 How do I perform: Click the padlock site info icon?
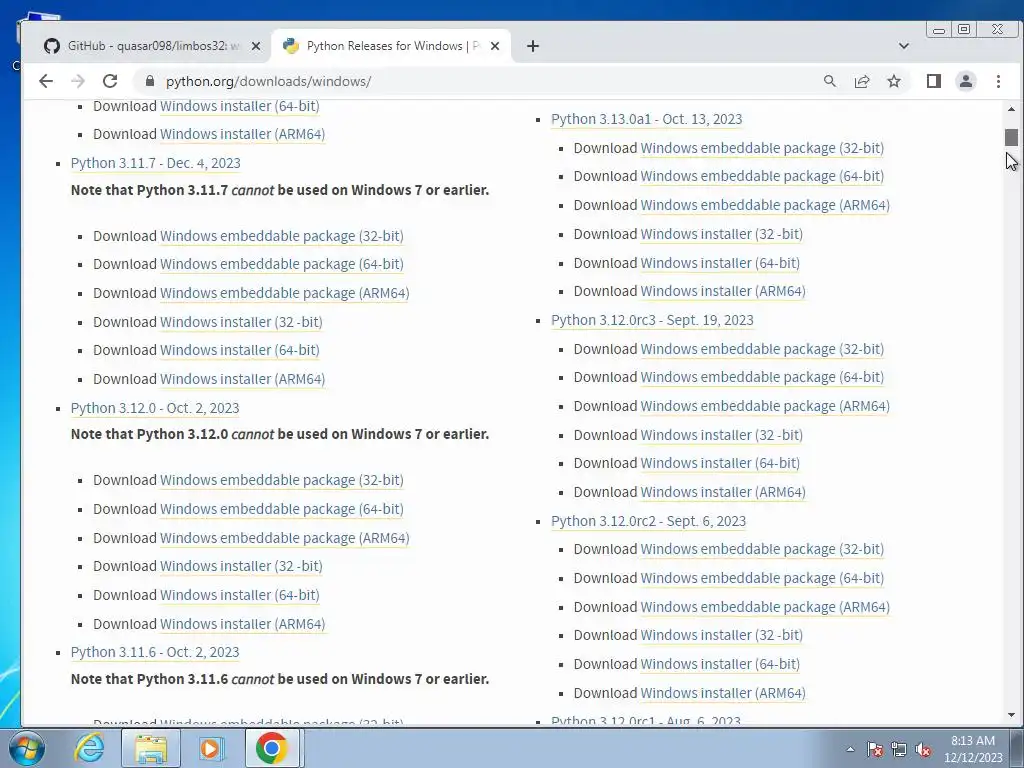click(x=150, y=81)
